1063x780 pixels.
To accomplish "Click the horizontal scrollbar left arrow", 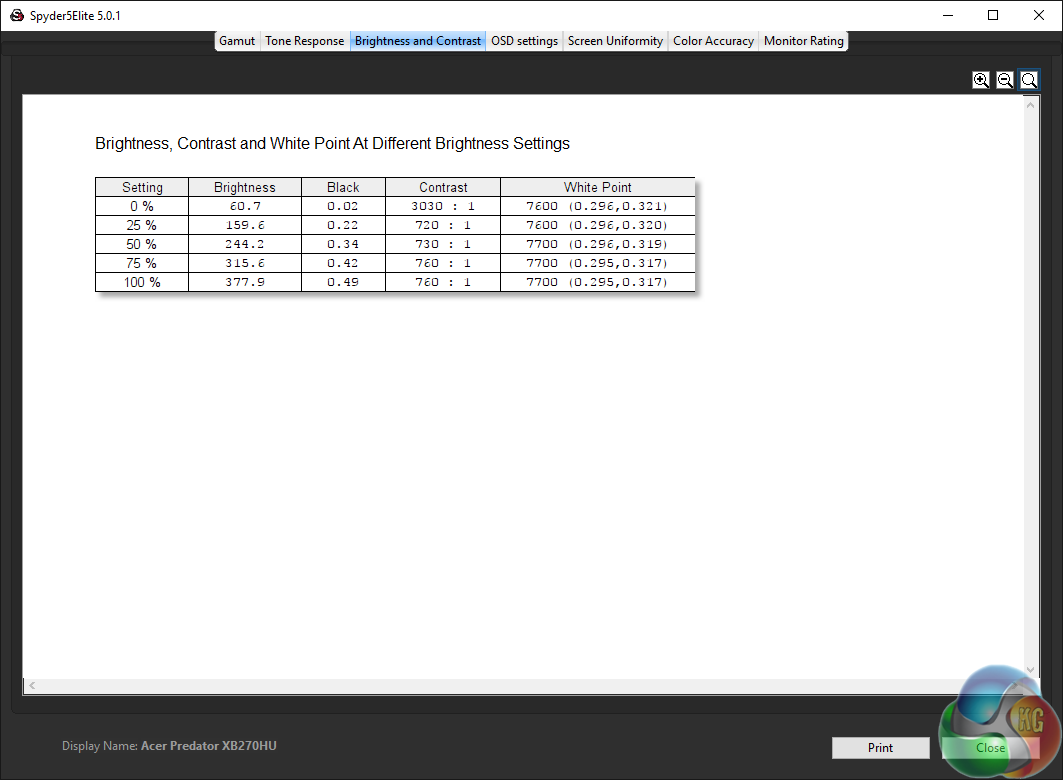I will (x=32, y=686).
